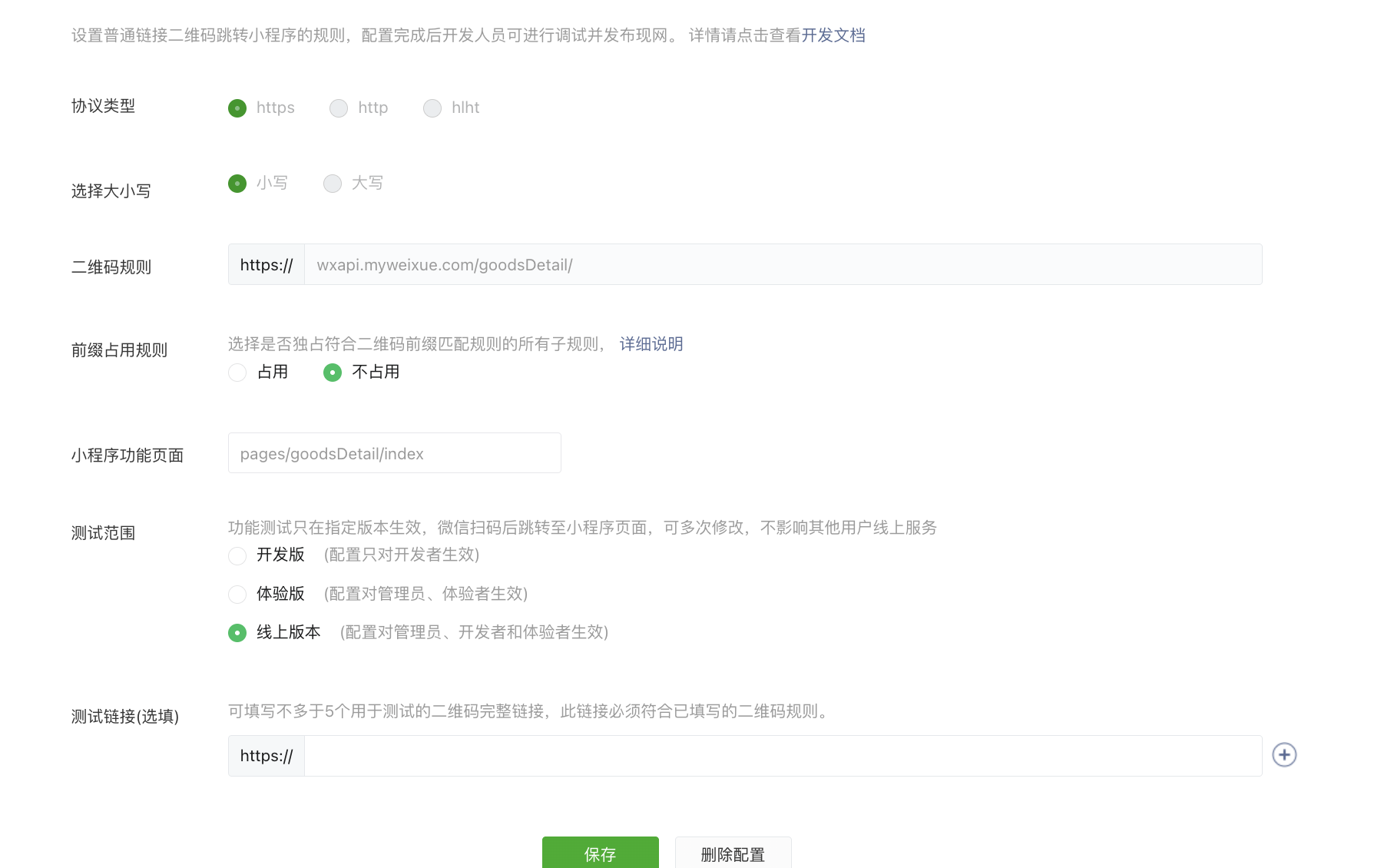Click the 可填写不多于5个 test link description
Viewport: 1384px width, 868px height.
529,711
